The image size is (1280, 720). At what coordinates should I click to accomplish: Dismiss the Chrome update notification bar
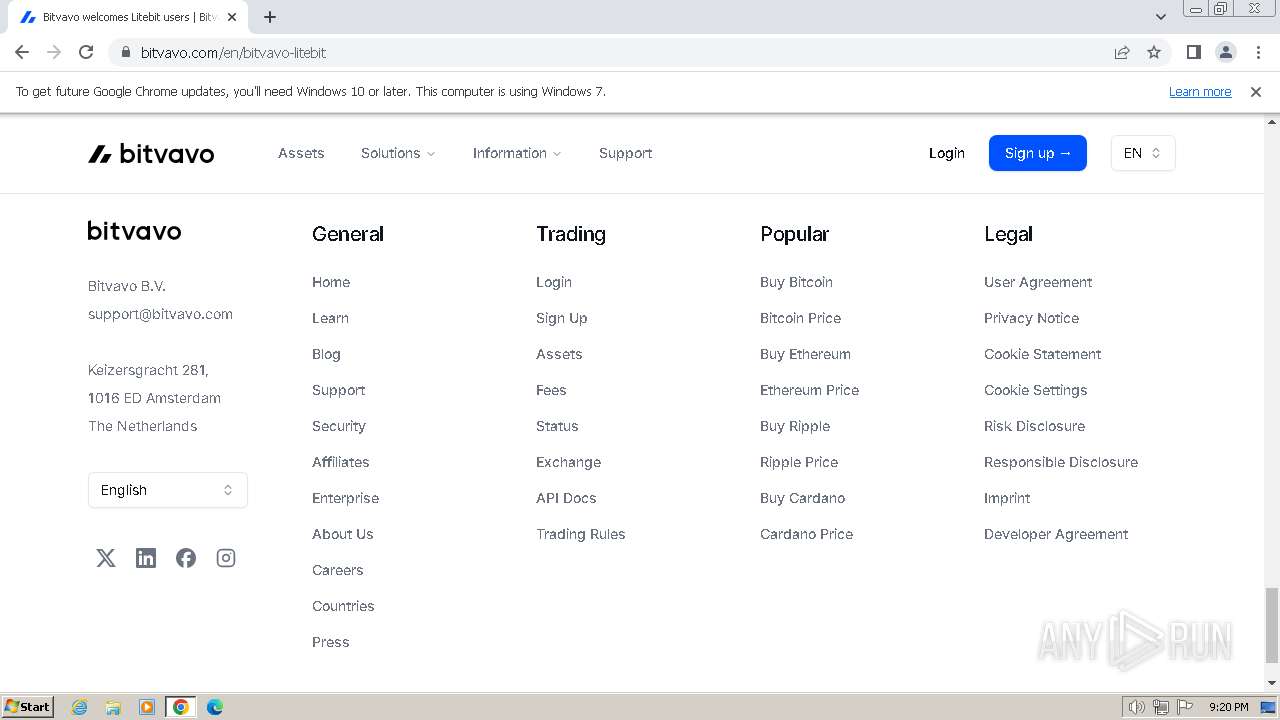1256,91
